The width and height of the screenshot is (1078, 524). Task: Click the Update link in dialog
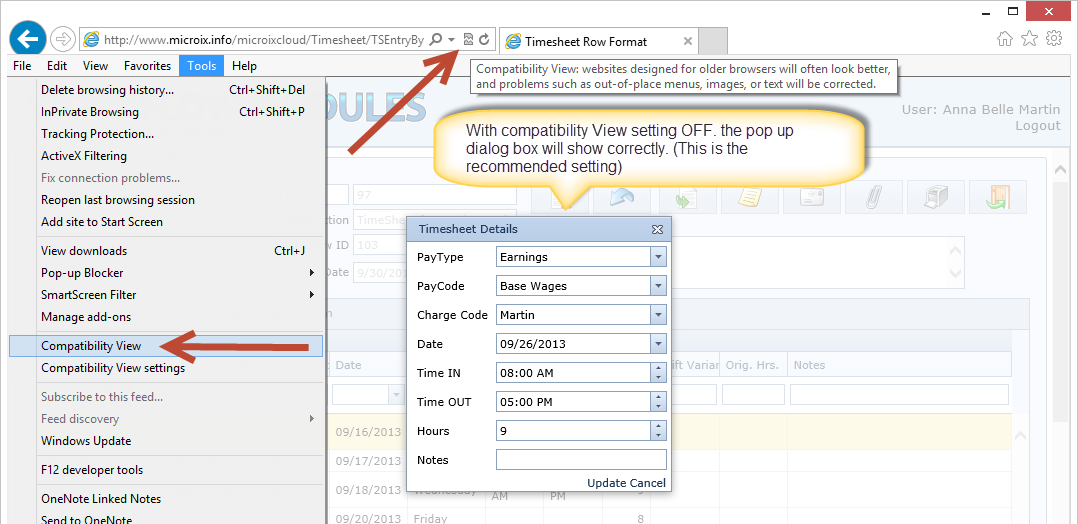[x=606, y=483]
